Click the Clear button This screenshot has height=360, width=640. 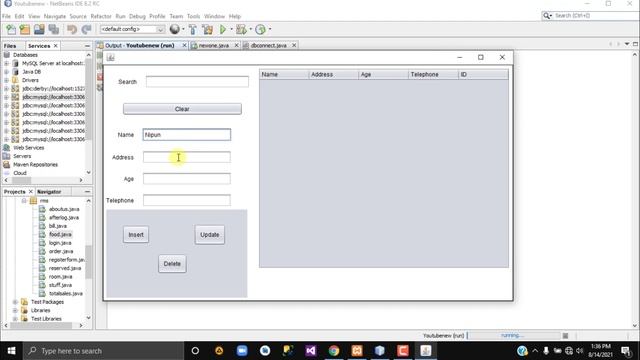pos(182,109)
